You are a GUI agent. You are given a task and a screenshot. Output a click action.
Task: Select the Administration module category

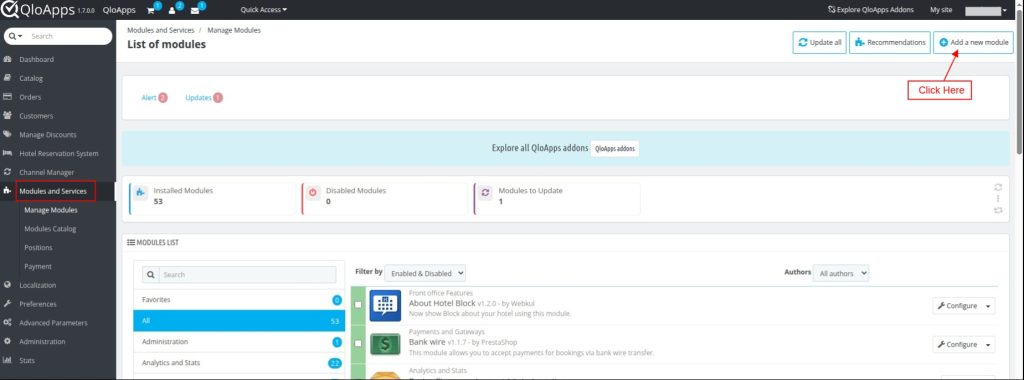coord(239,341)
